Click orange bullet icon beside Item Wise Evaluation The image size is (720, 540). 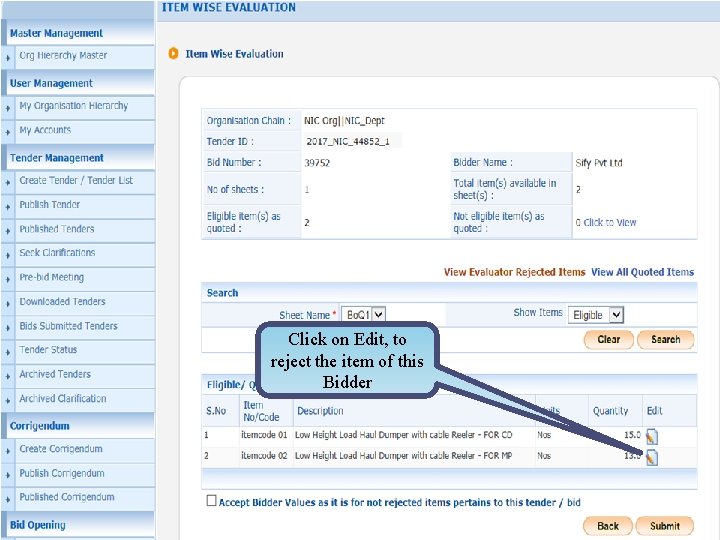(x=173, y=54)
